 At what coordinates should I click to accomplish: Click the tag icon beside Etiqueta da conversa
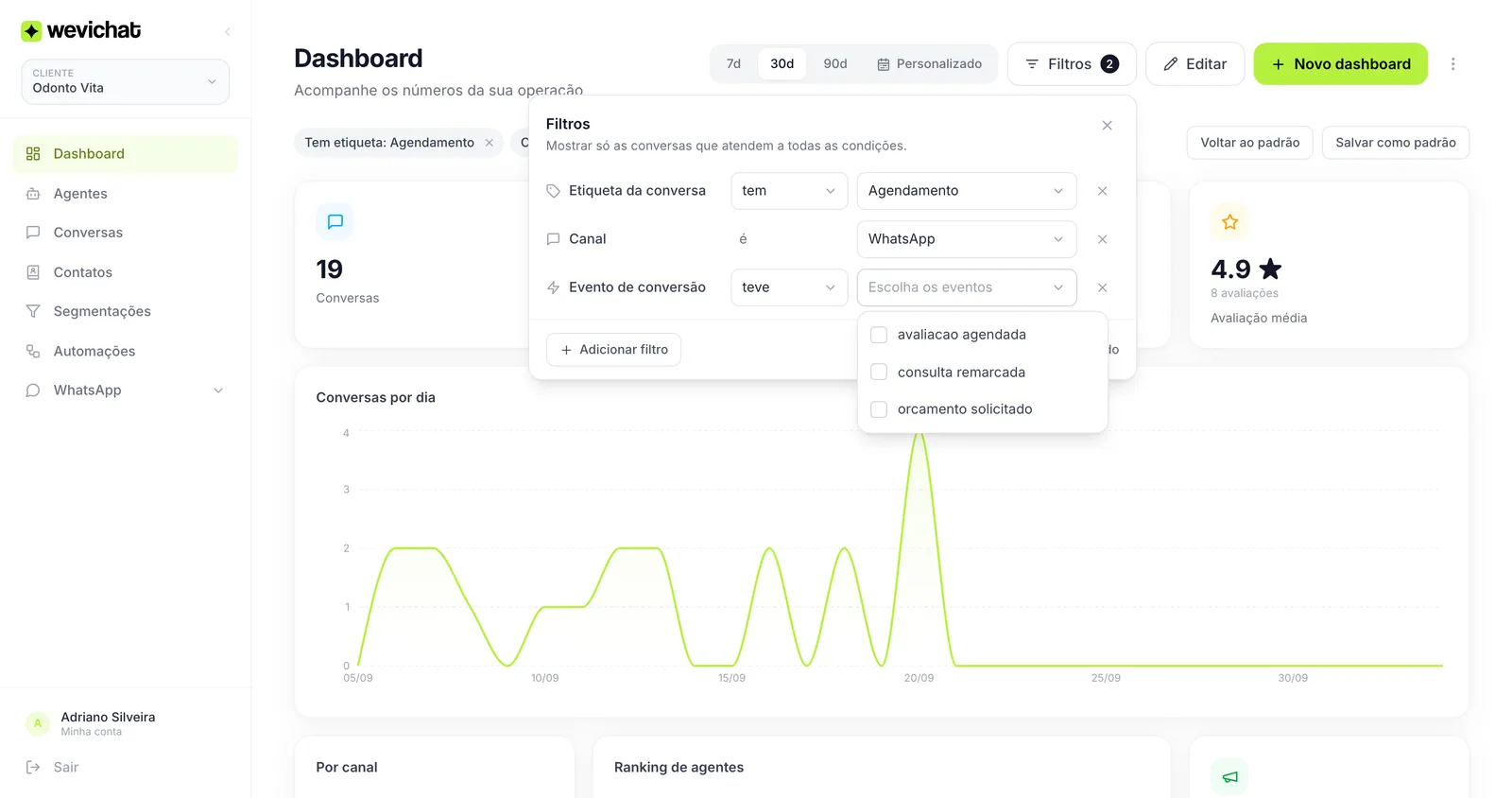pos(554,191)
